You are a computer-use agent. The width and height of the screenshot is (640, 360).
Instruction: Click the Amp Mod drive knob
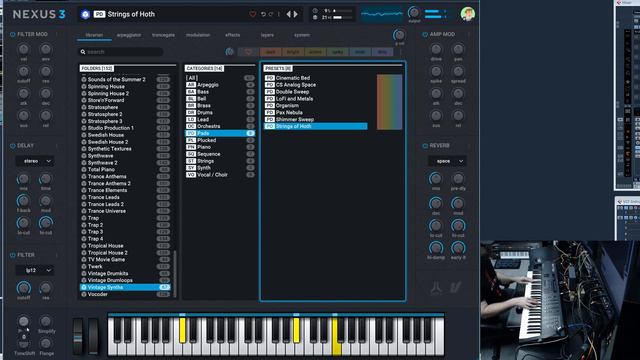click(x=436, y=49)
